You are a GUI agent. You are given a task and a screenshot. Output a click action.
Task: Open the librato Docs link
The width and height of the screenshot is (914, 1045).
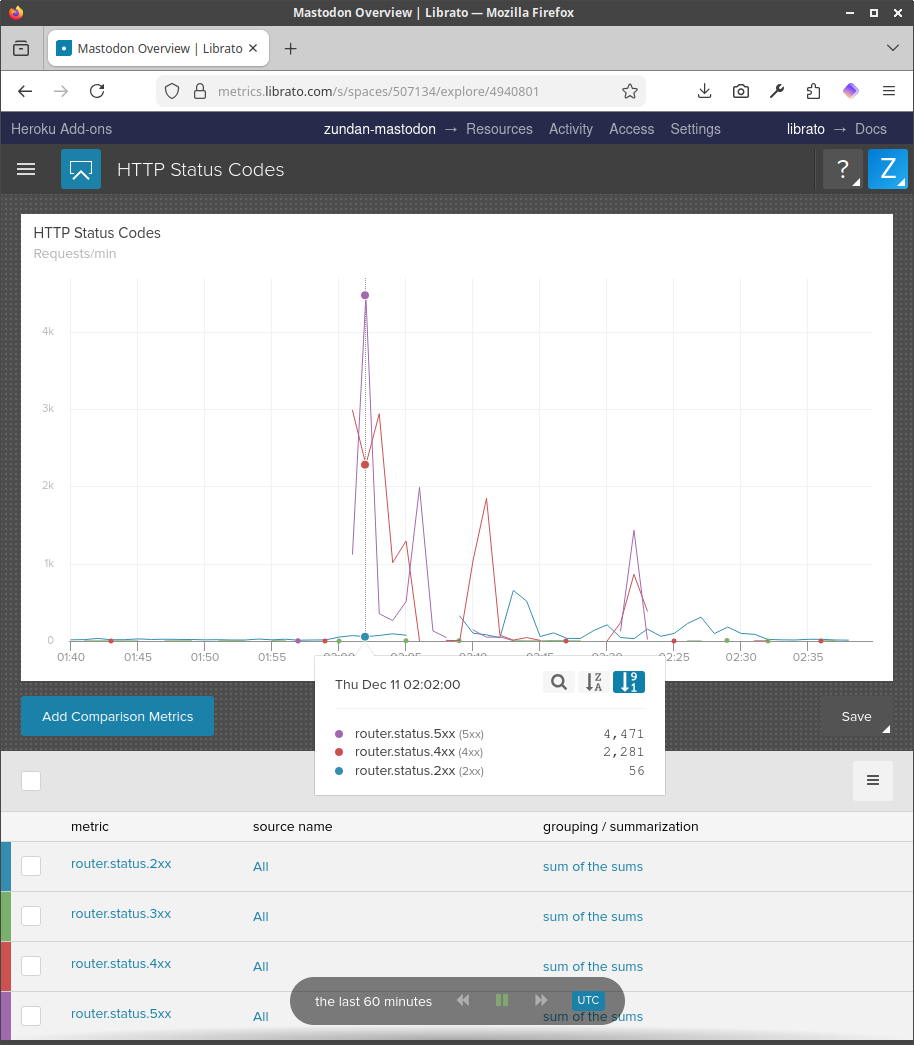[x=871, y=129]
